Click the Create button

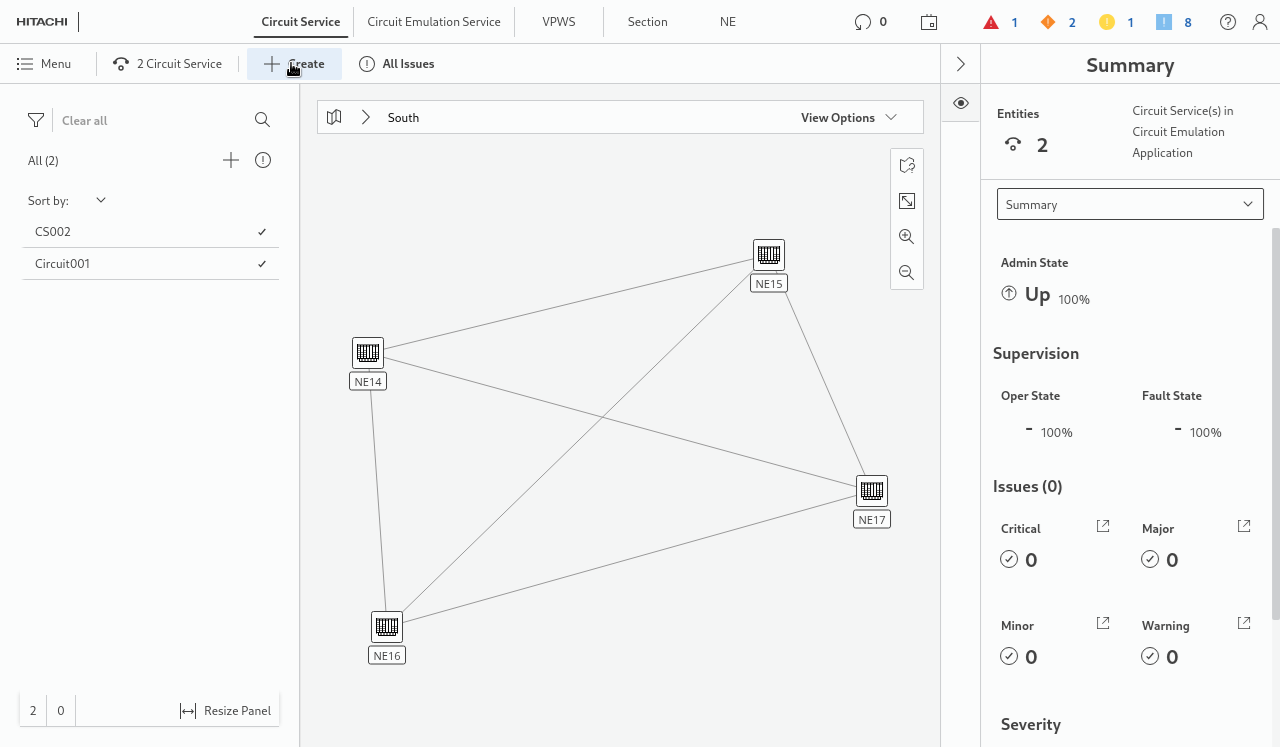[x=295, y=64]
